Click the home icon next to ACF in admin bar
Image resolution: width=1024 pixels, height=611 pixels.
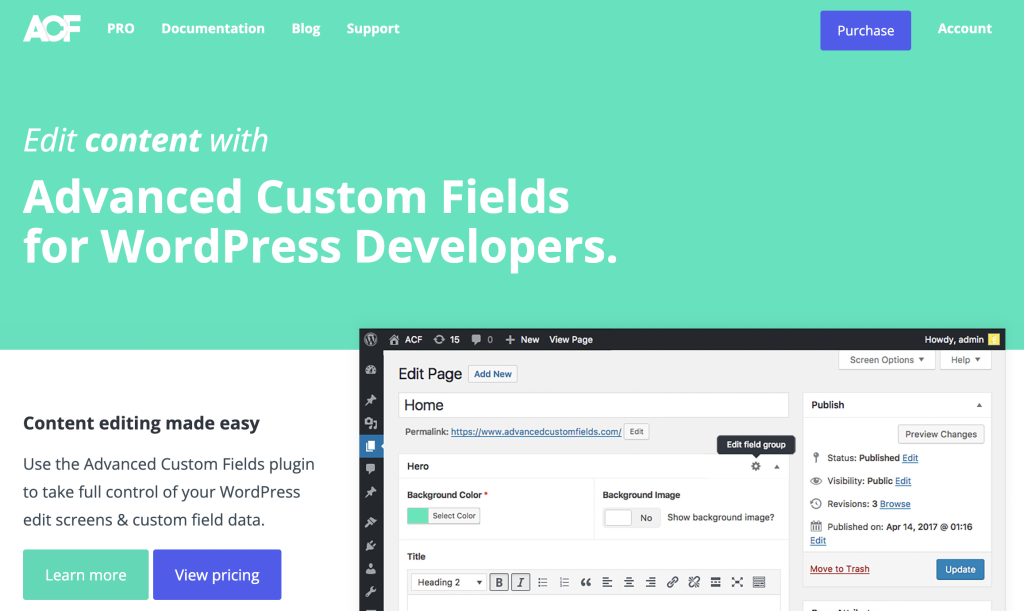tap(394, 339)
